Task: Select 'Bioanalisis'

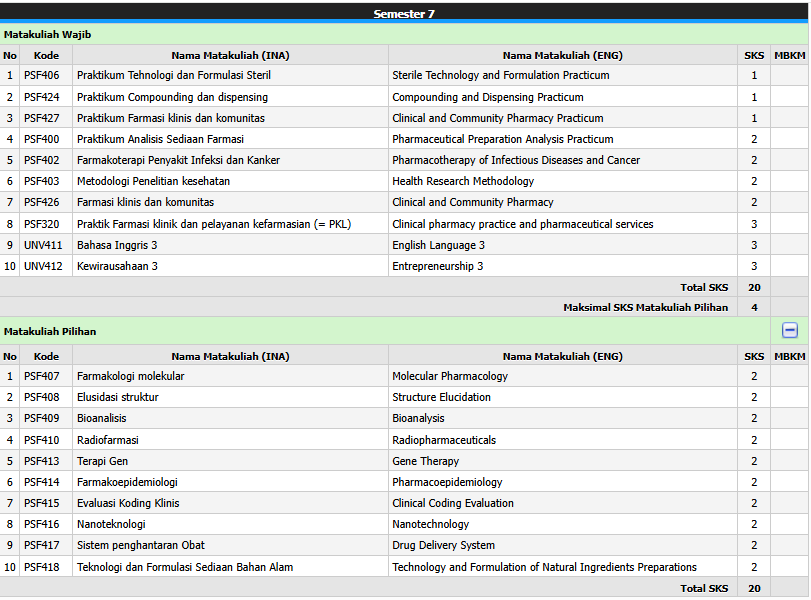Action: tap(101, 418)
